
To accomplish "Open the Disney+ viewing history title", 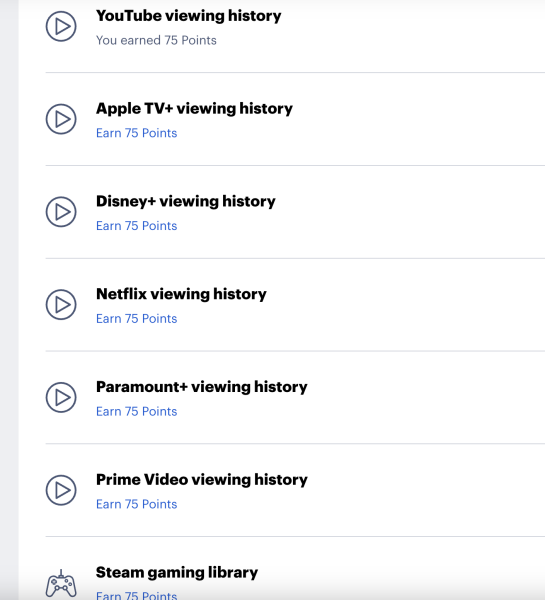I will click(186, 202).
